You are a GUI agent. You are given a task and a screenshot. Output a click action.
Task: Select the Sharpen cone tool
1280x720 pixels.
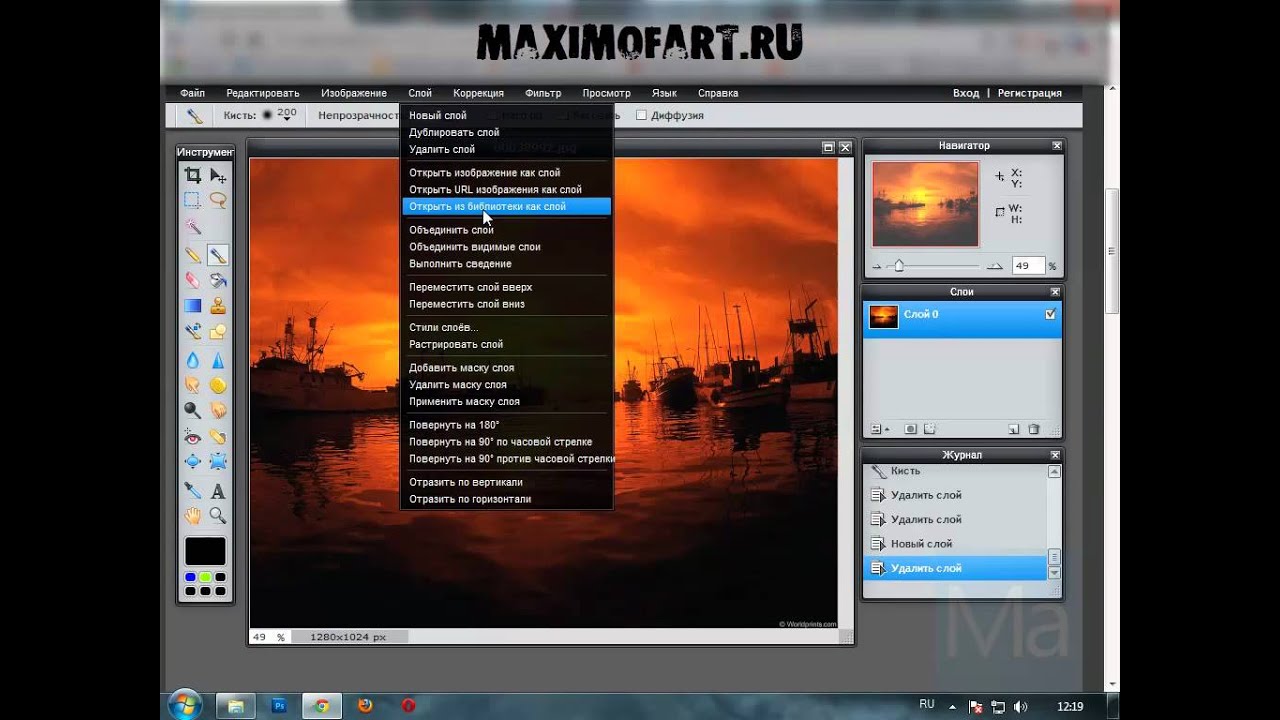[218, 359]
